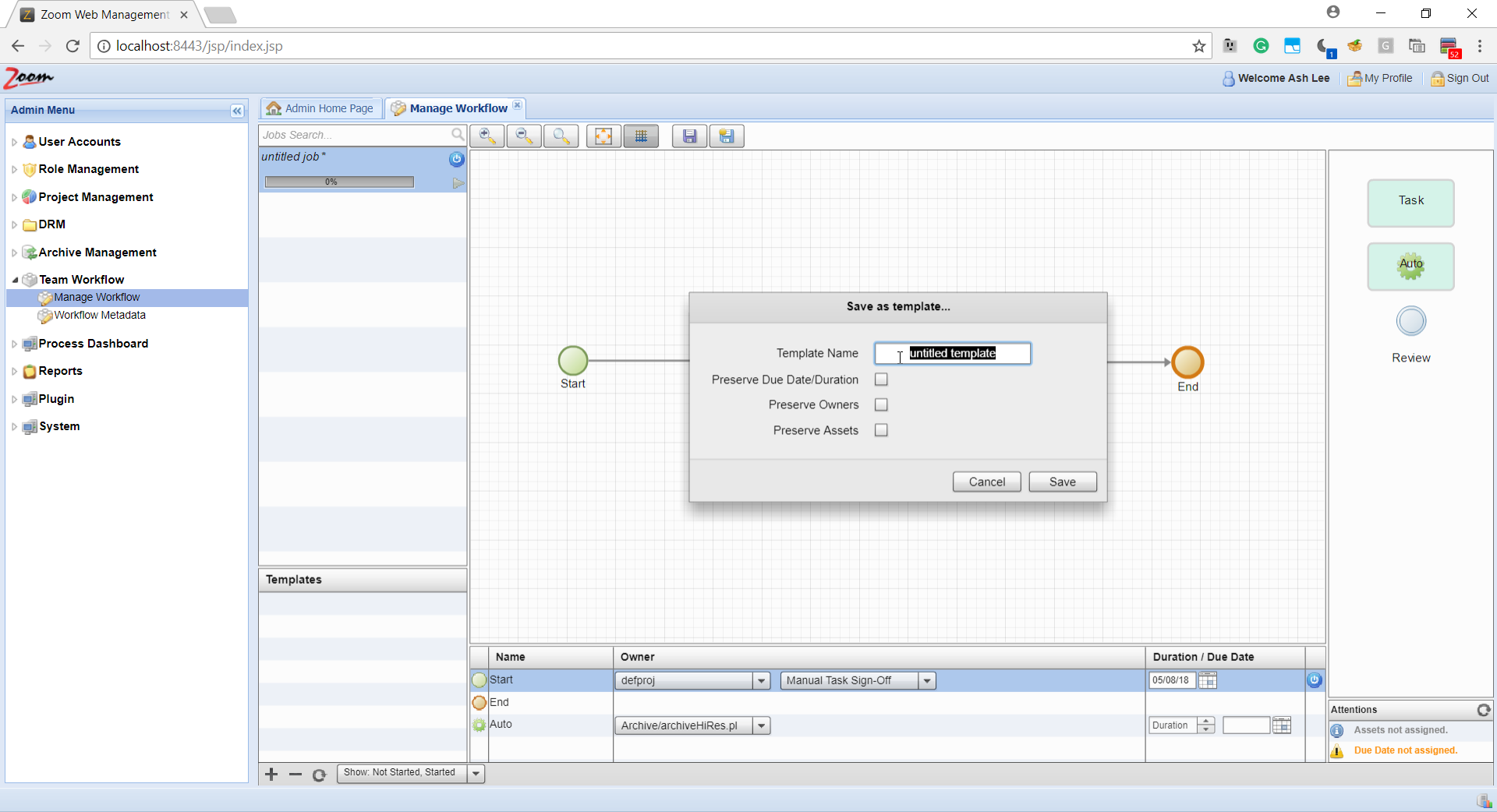Refresh the Attentions panel

1483,710
